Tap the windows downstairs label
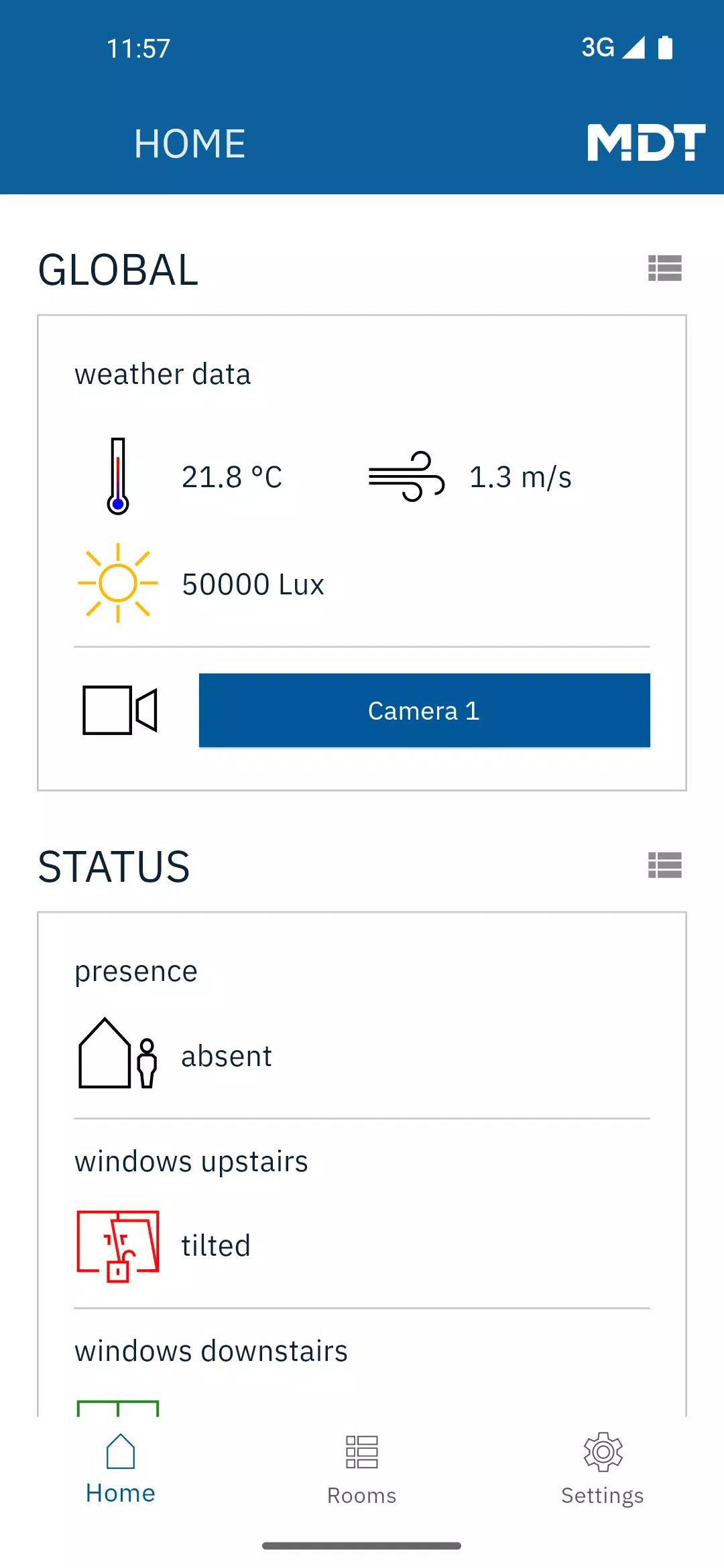This screenshot has width=724, height=1568. 211,1351
